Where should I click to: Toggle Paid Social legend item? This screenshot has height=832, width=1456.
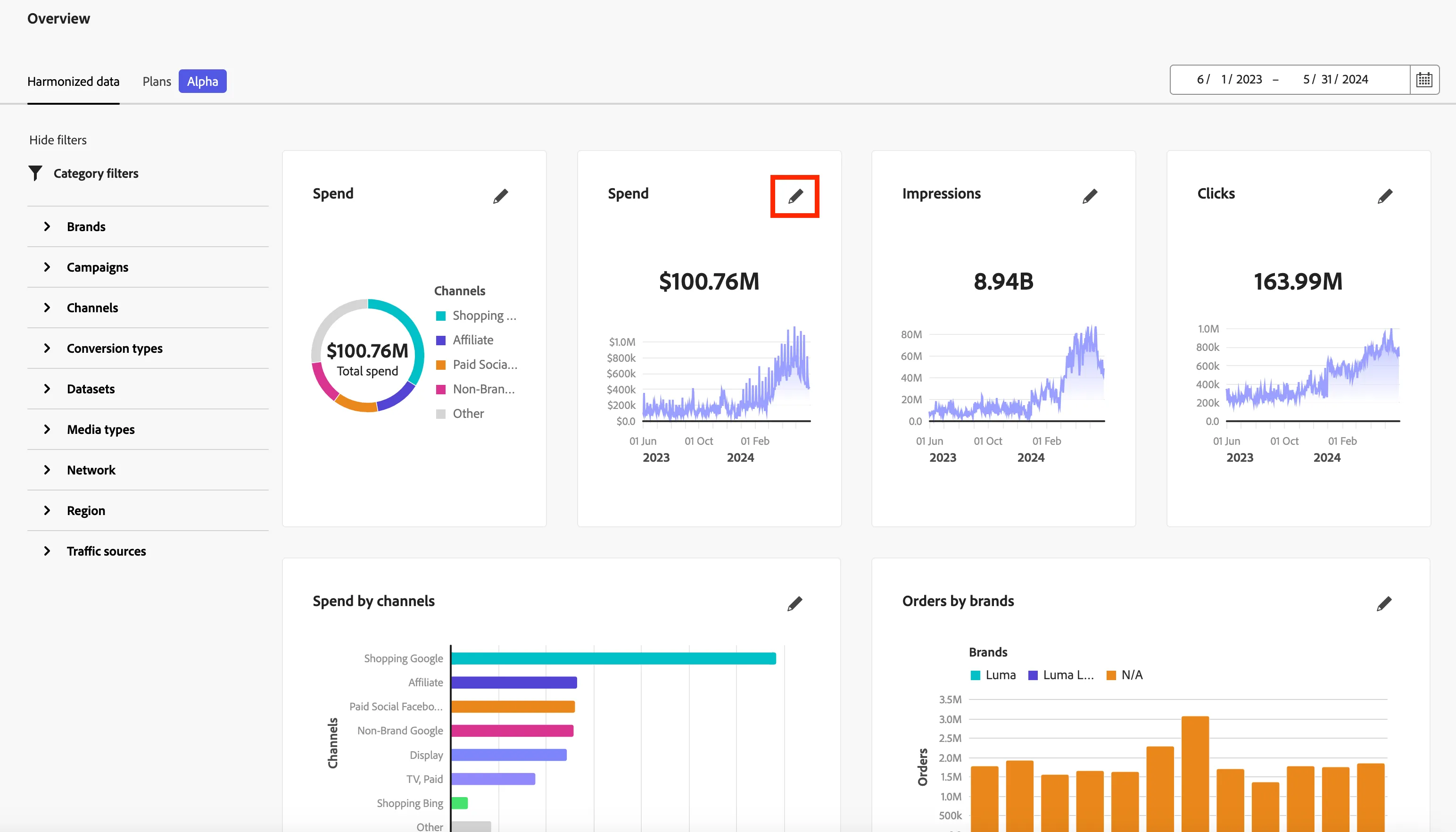[x=476, y=365]
